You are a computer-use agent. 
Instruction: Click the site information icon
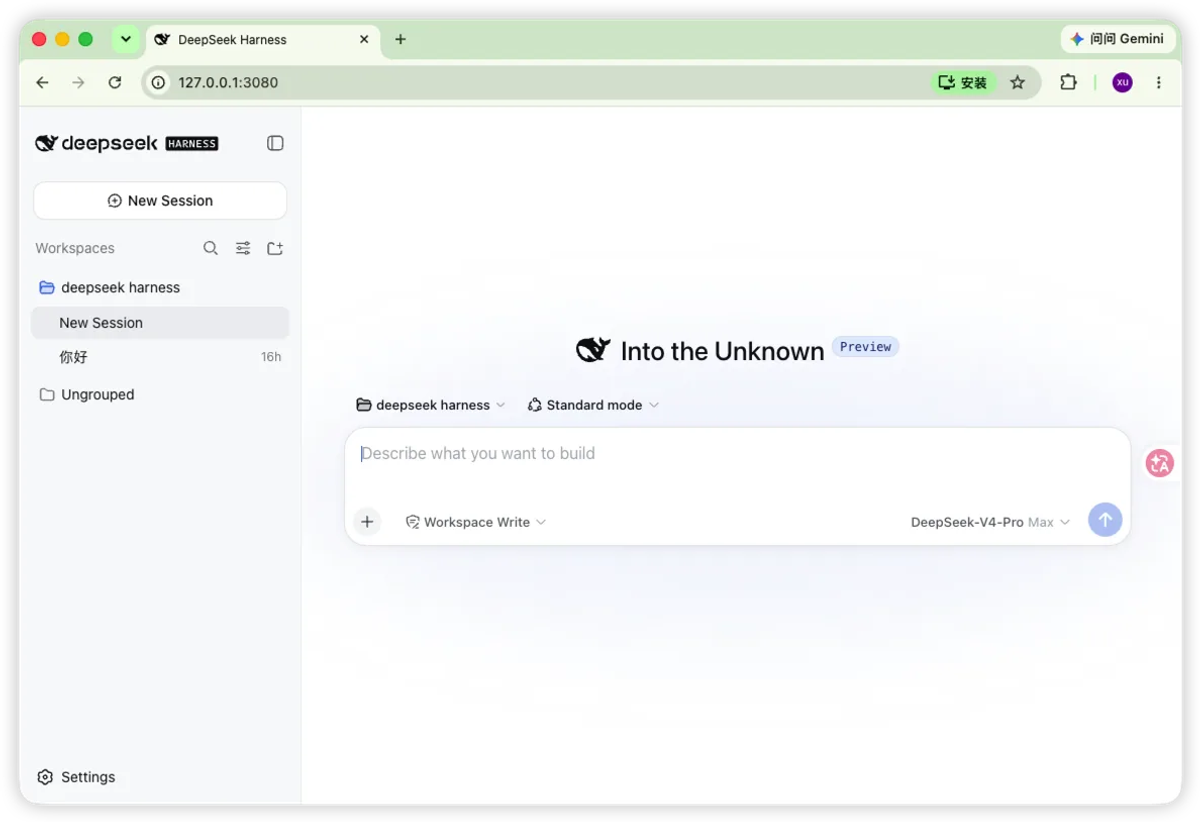(158, 82)
